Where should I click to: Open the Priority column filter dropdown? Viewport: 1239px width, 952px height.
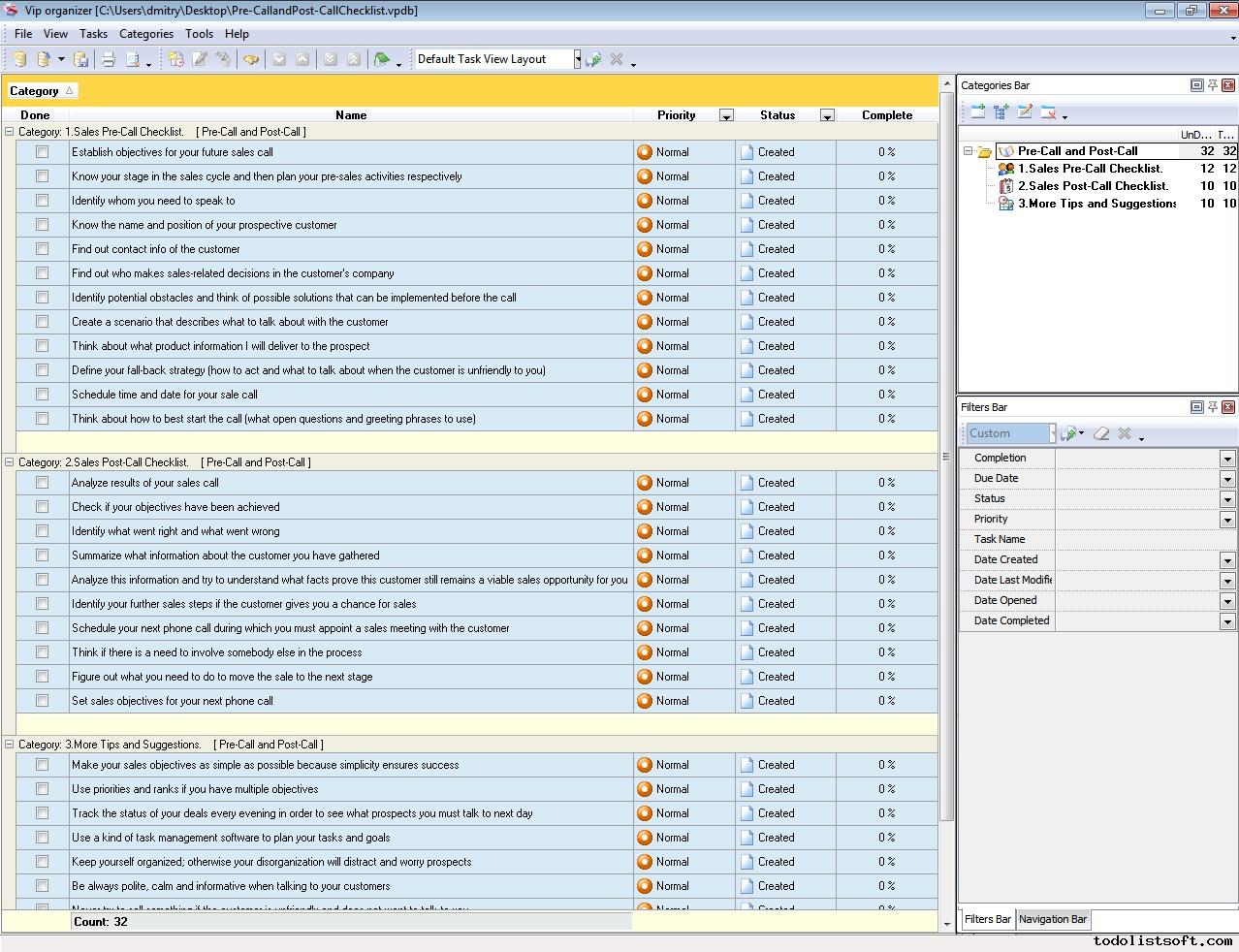pyautogui.click(x=726, y=115)
